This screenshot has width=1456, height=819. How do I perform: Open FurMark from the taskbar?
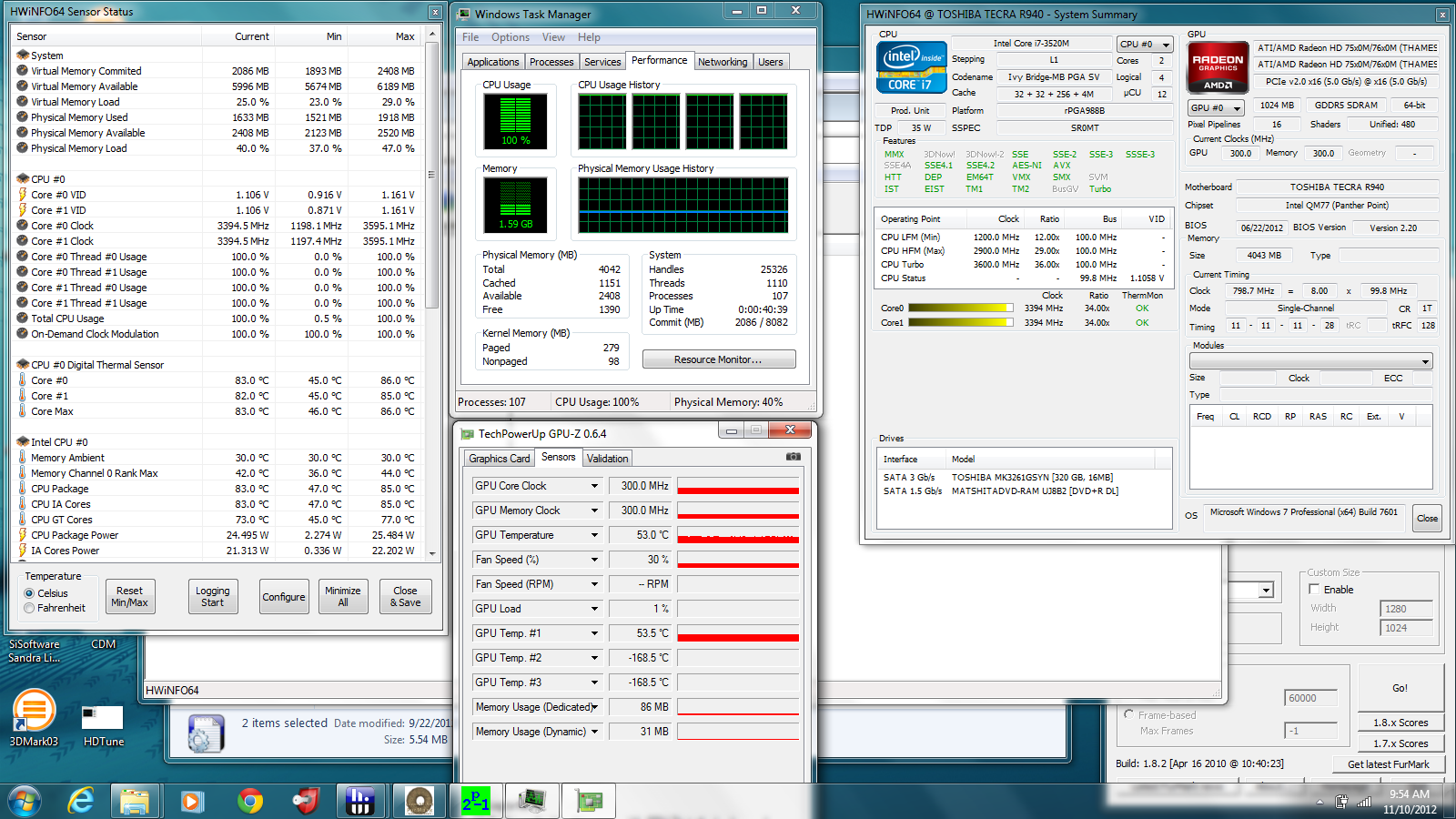coord(420,801)
